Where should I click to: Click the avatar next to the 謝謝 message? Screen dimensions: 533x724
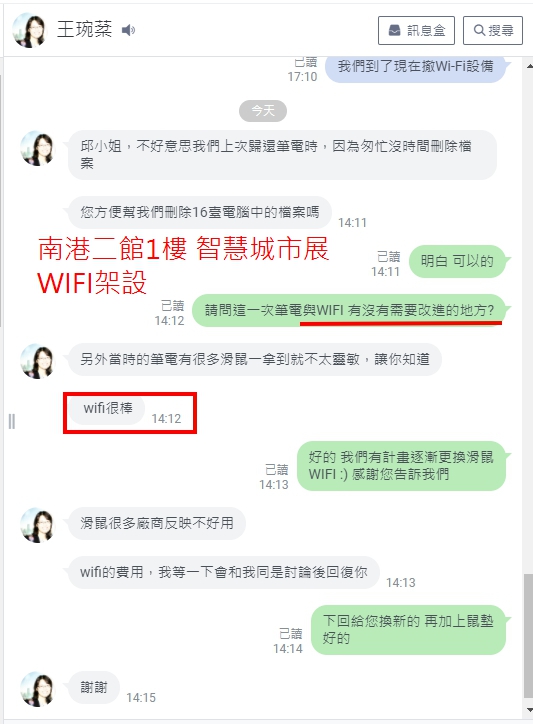click(37, 689)
